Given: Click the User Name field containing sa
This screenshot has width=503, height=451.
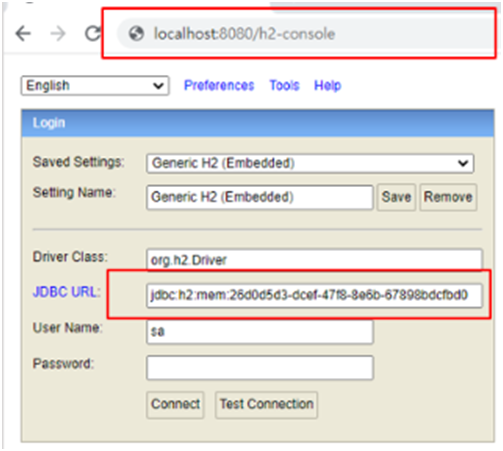Looking at the screenshot, I should (259, 332).
